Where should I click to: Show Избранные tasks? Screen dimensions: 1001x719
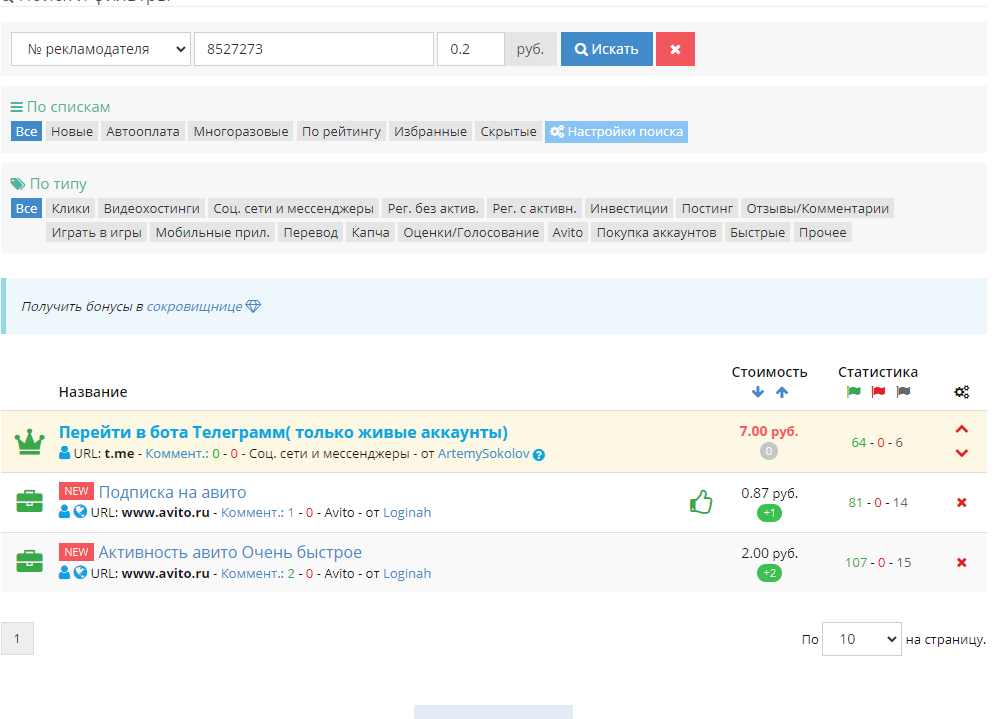click(430, 132)
